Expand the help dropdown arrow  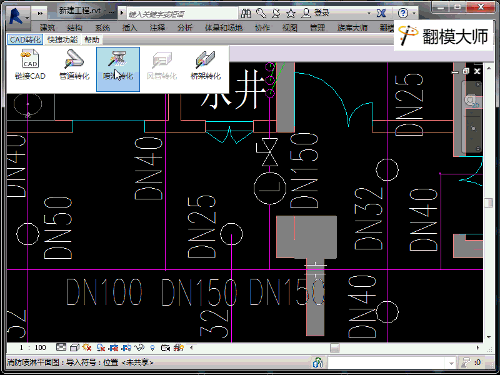pos(414,13)
